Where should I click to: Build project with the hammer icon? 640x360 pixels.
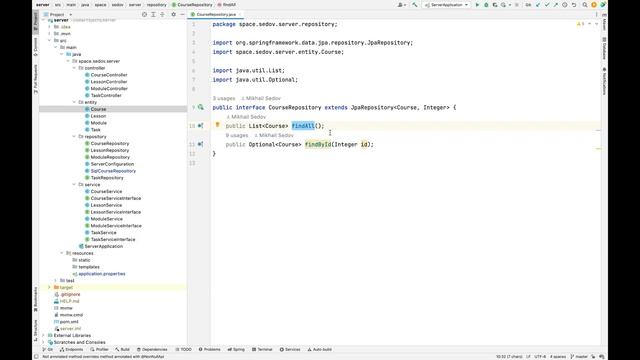coord(415,5)
